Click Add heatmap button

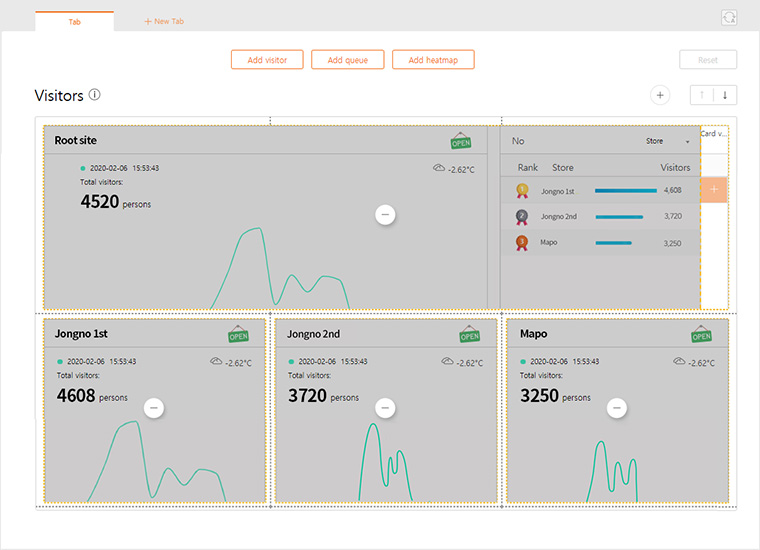433,60
